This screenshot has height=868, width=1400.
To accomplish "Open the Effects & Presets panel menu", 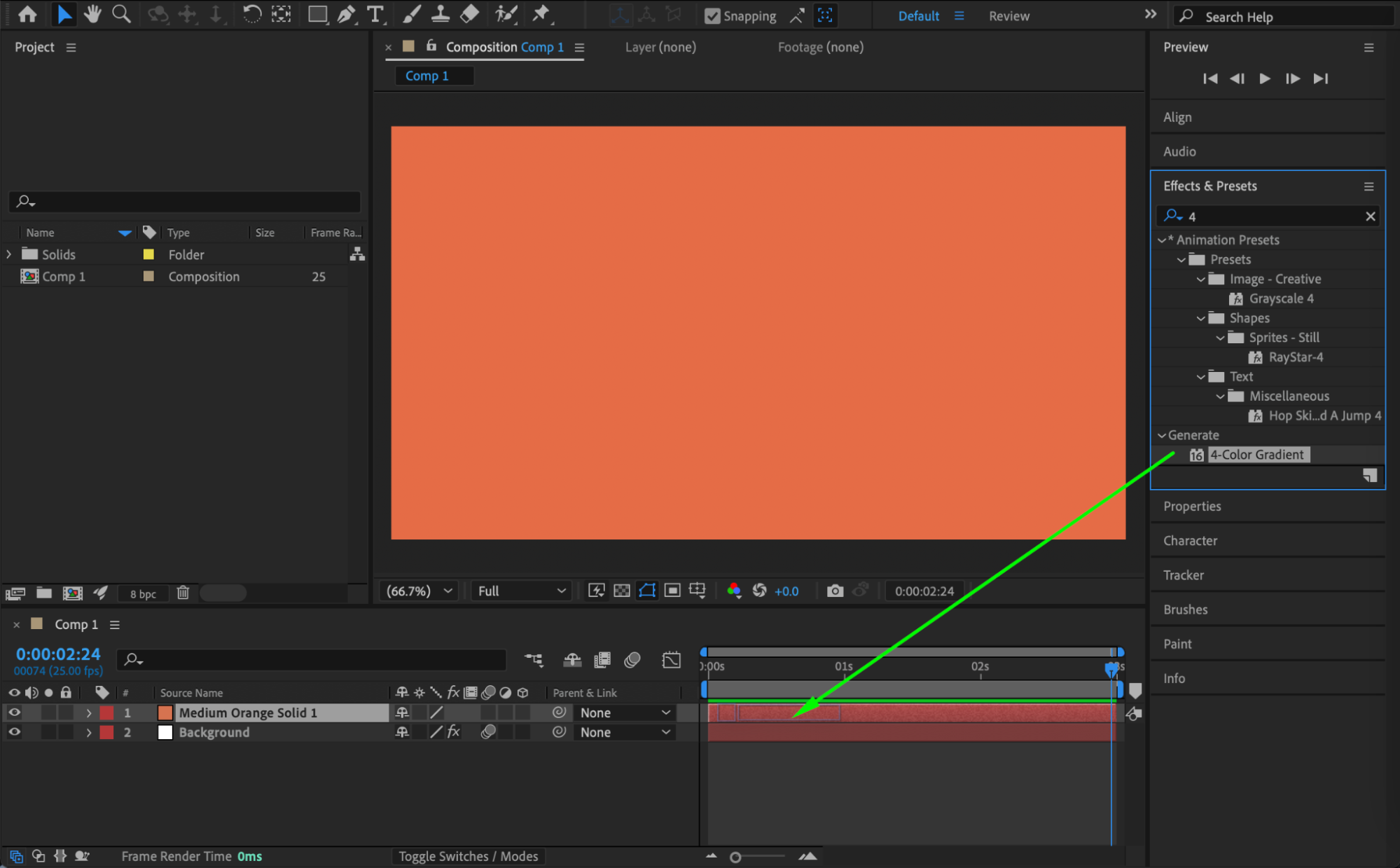I will click(1368, 186).
